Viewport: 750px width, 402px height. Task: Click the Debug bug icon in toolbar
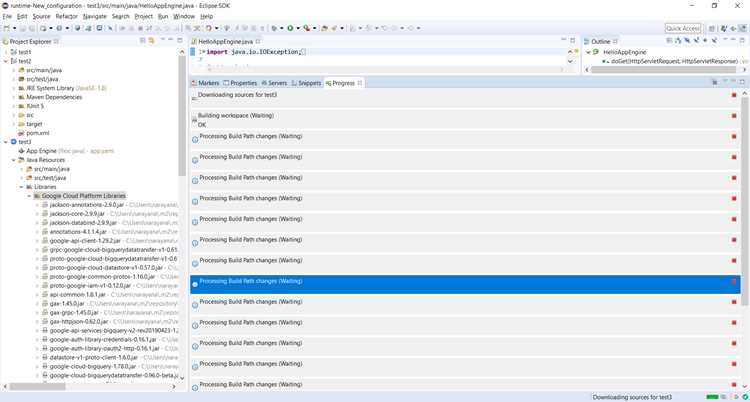(x=274, y=28)
